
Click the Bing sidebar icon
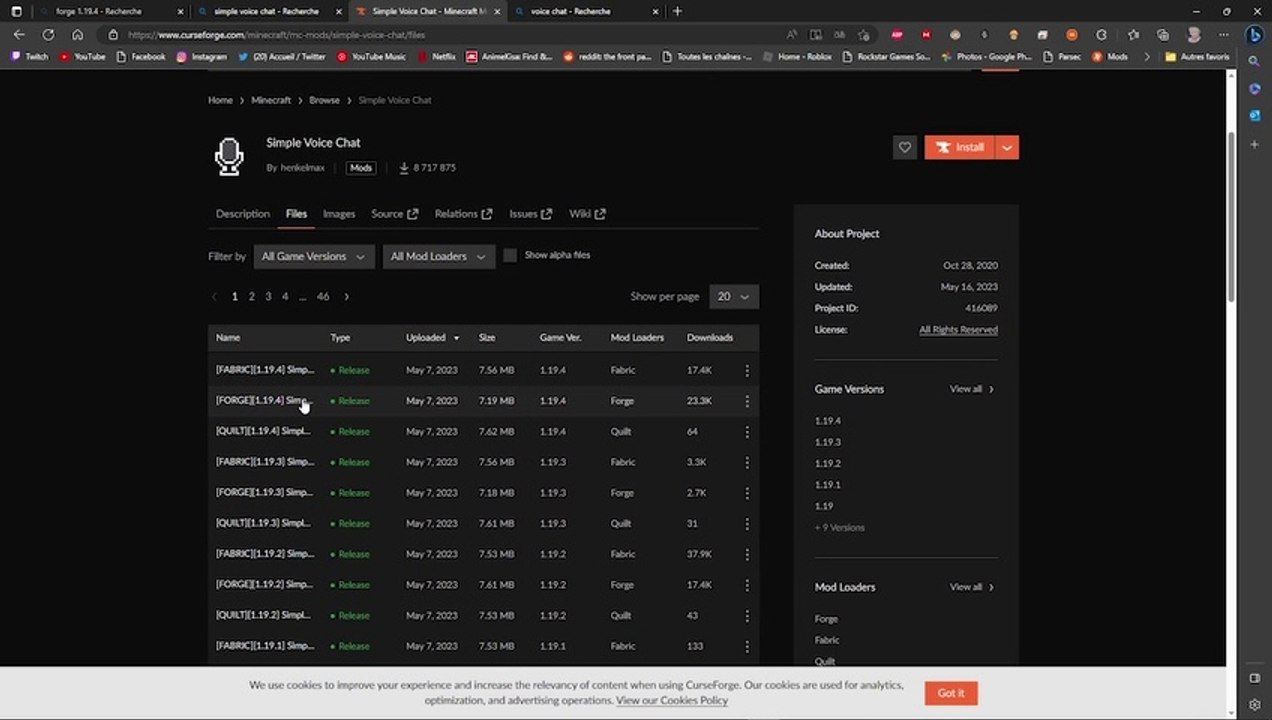(1254, 34)
